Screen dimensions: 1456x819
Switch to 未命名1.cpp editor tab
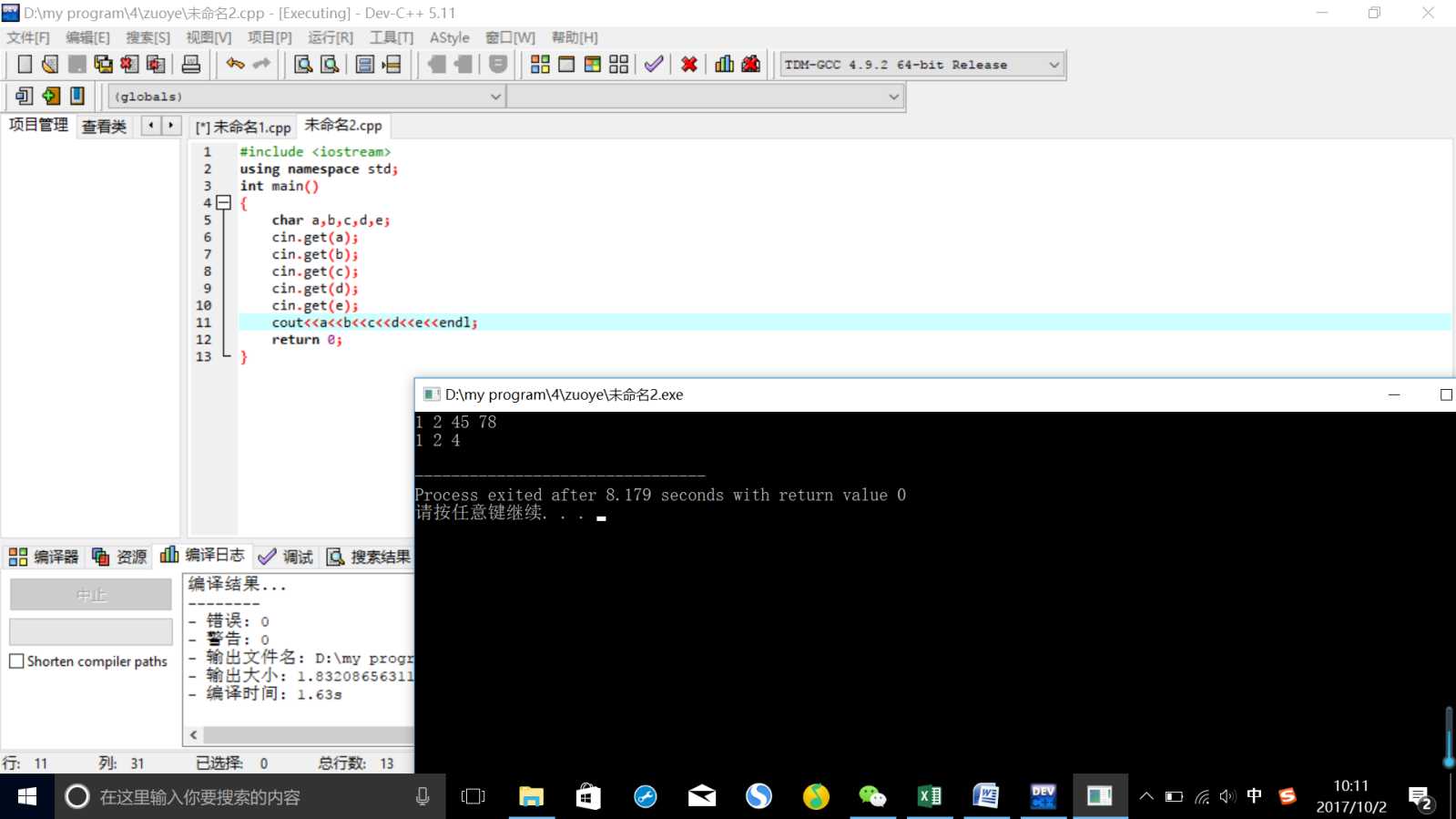coord(243,128)
